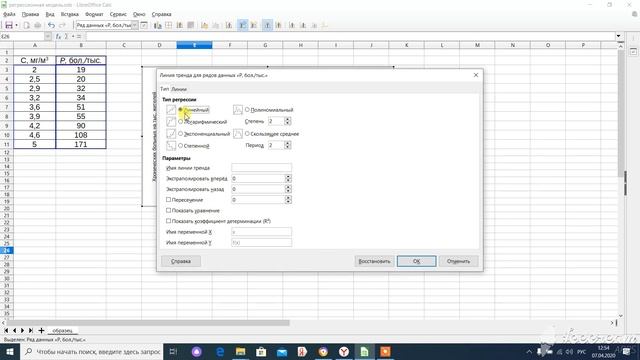
Task: Expand the Save button dropdown arrow
Action: (x=16, y=25)
